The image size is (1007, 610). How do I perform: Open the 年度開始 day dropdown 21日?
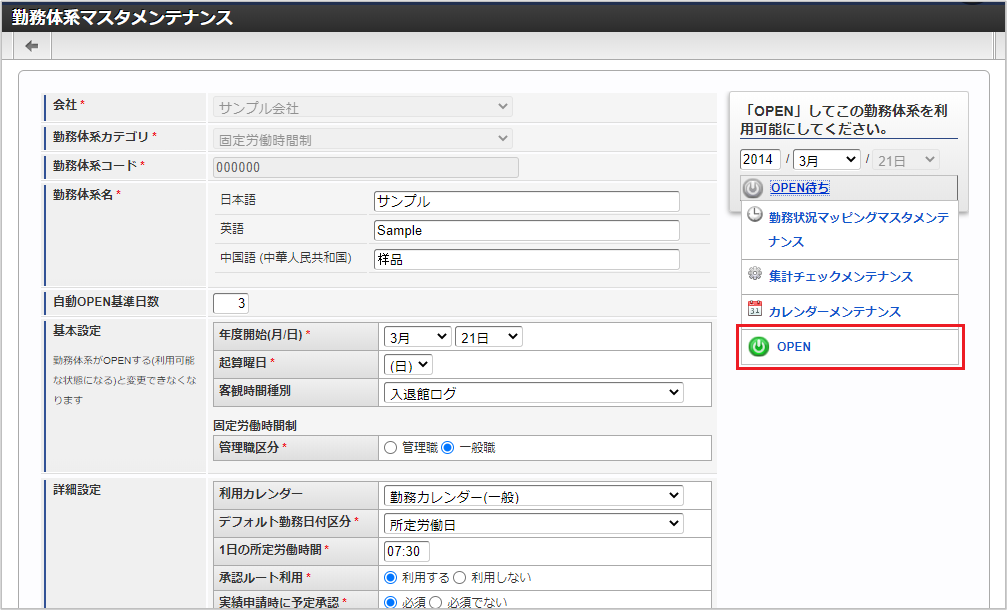click(x=488, y=336)
